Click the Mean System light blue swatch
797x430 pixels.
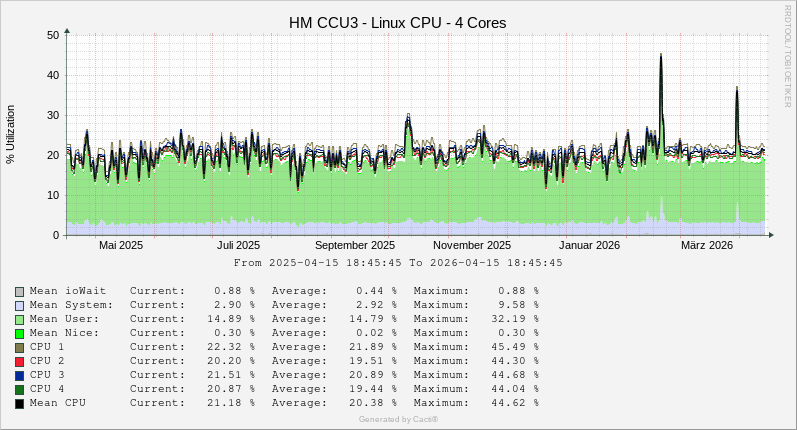[19, 305]
